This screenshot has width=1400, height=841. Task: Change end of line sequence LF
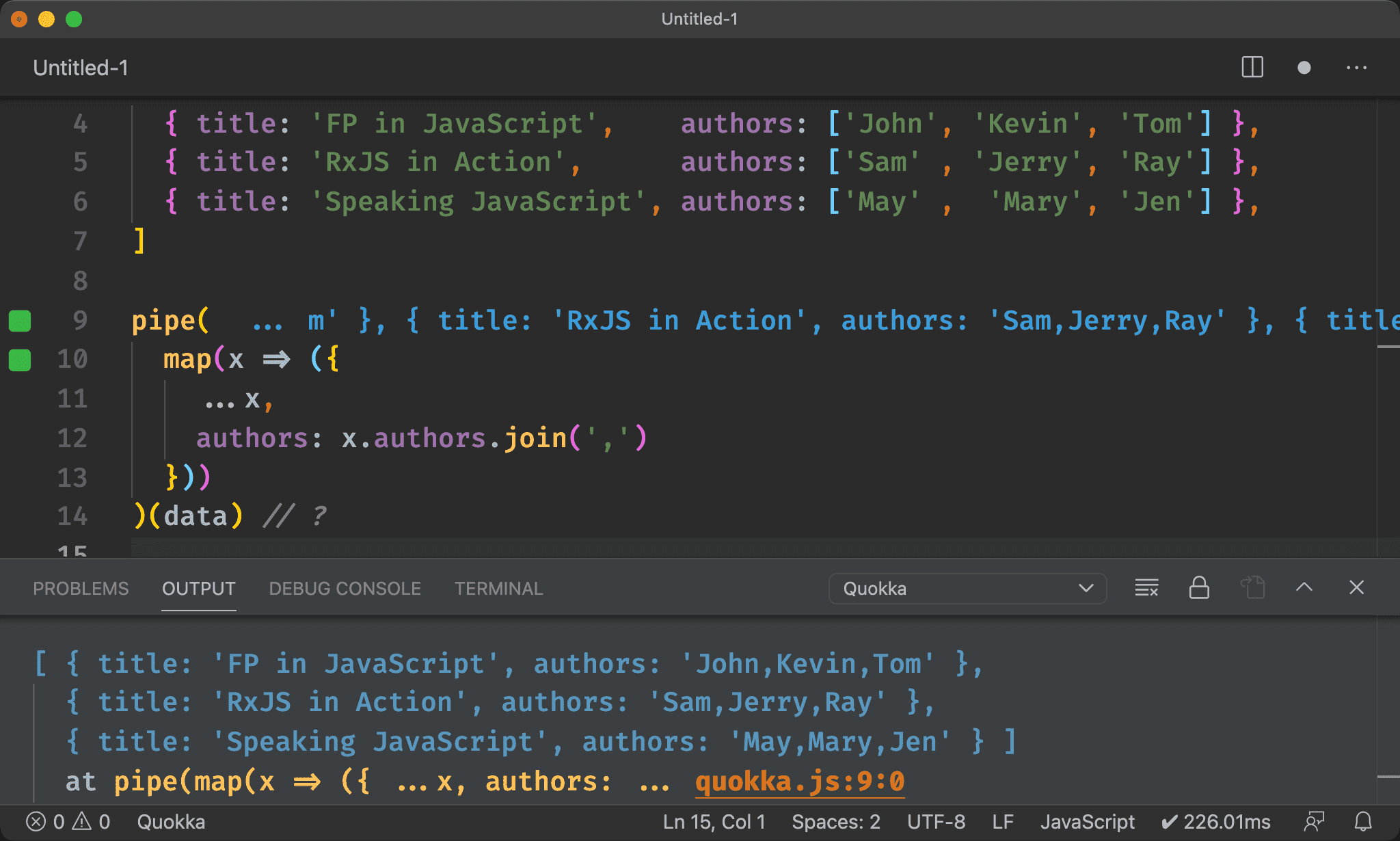tap(1003, 821)
